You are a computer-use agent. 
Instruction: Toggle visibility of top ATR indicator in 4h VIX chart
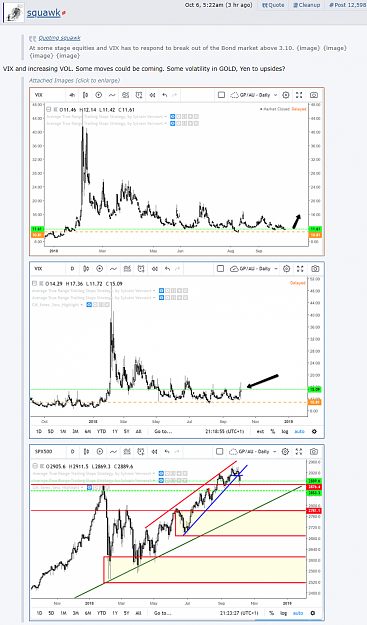pyautogui.click(x=173, y=116)
